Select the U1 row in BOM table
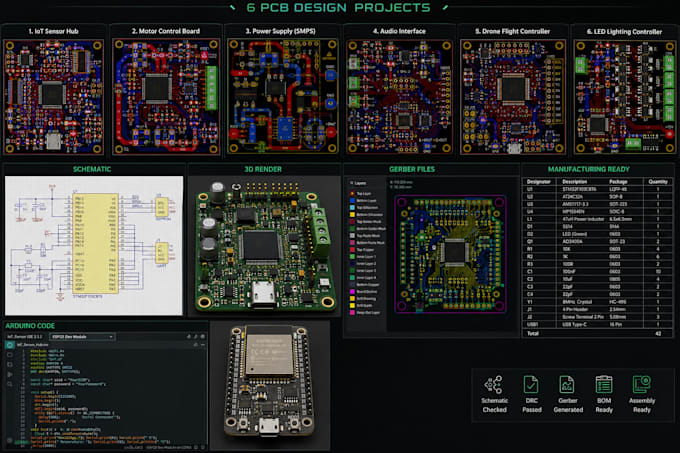Viewport: 680px width, 453px height. coord(598,189)
